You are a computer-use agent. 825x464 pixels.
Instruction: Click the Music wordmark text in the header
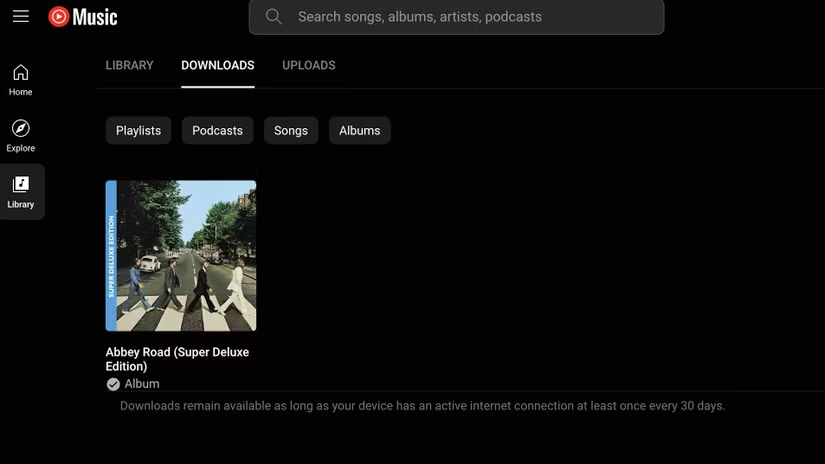(x=96, y=17)
